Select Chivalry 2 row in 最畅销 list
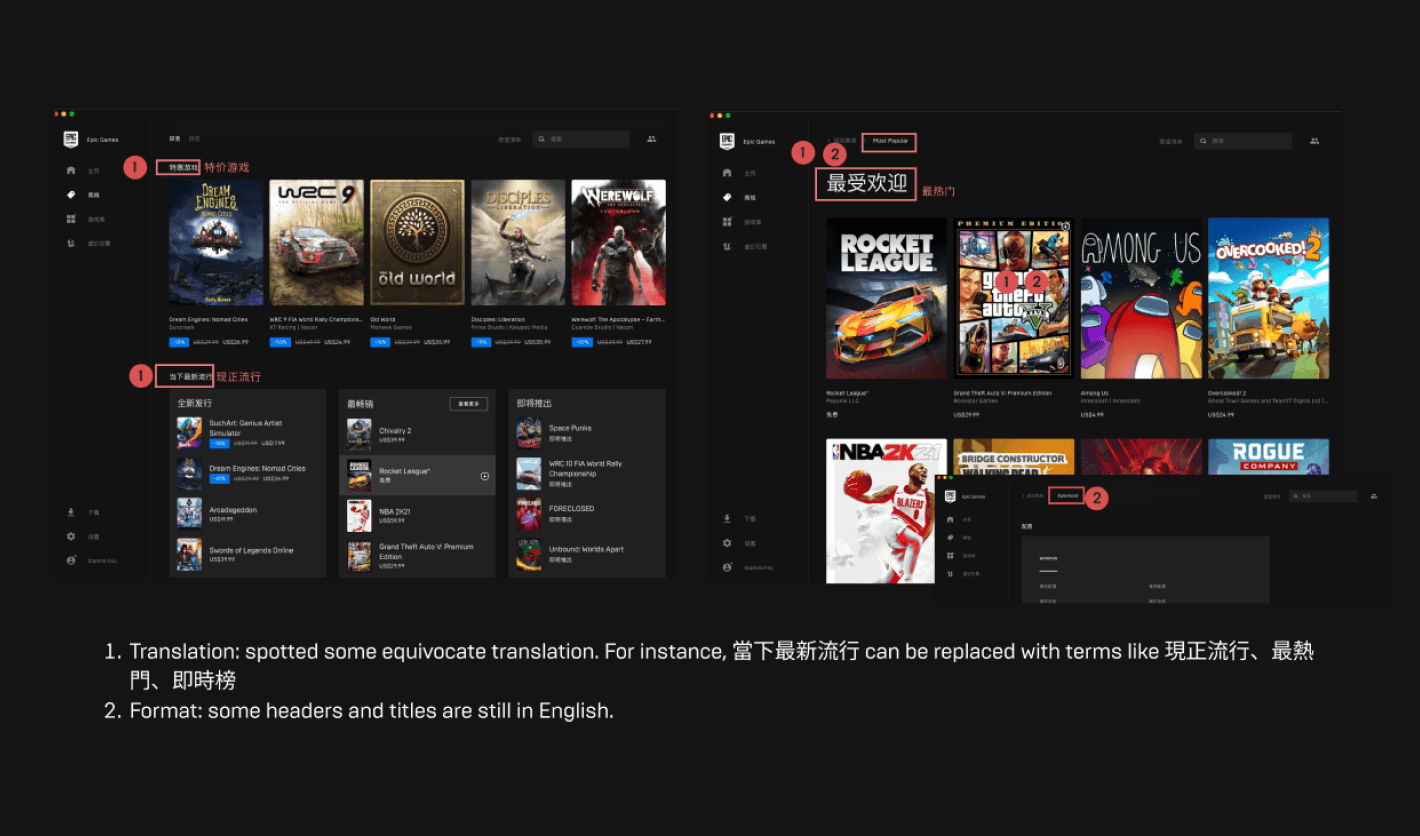The image size is (1420, 836). point(417,434)
